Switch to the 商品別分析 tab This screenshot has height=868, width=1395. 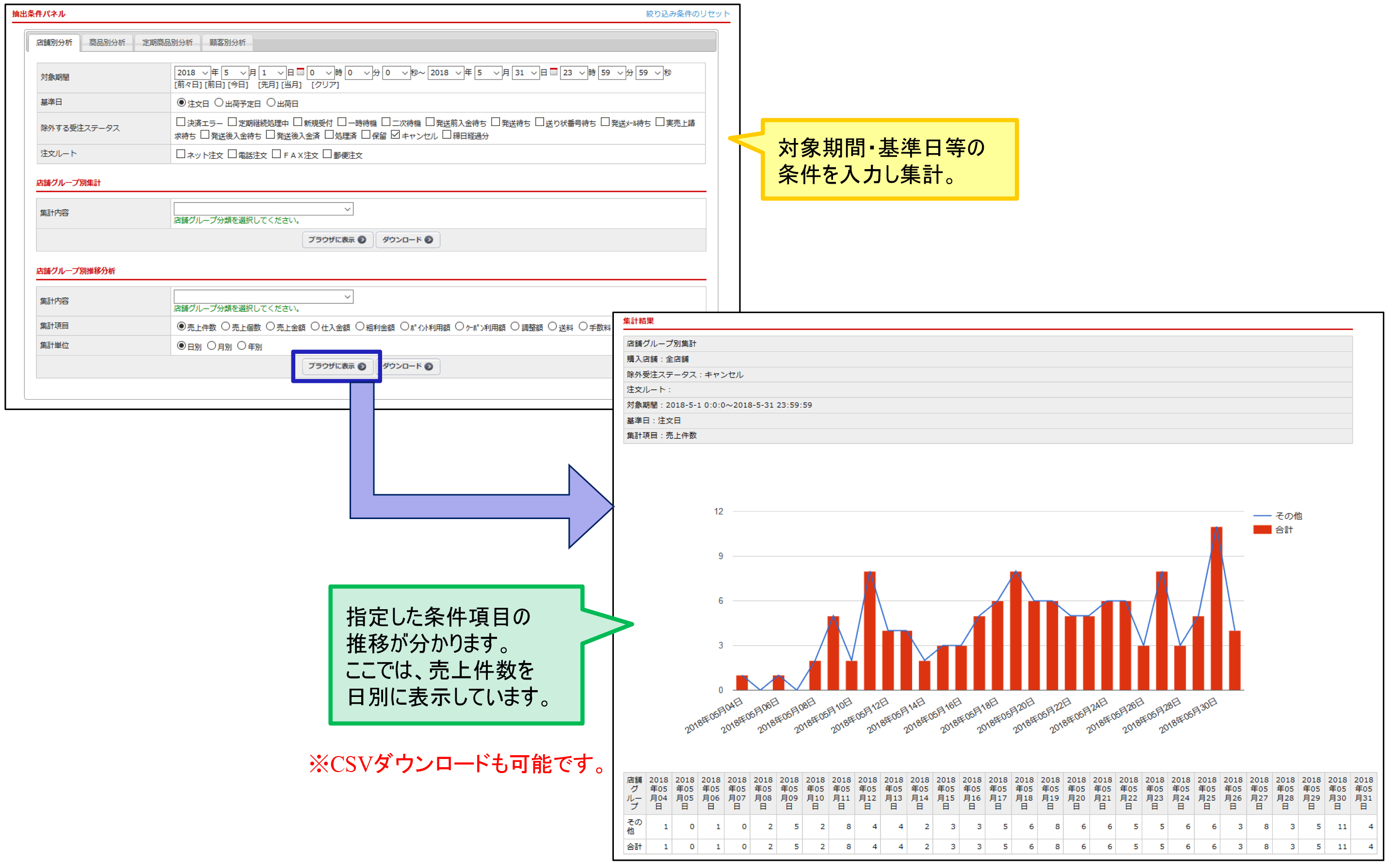point(107,43)
